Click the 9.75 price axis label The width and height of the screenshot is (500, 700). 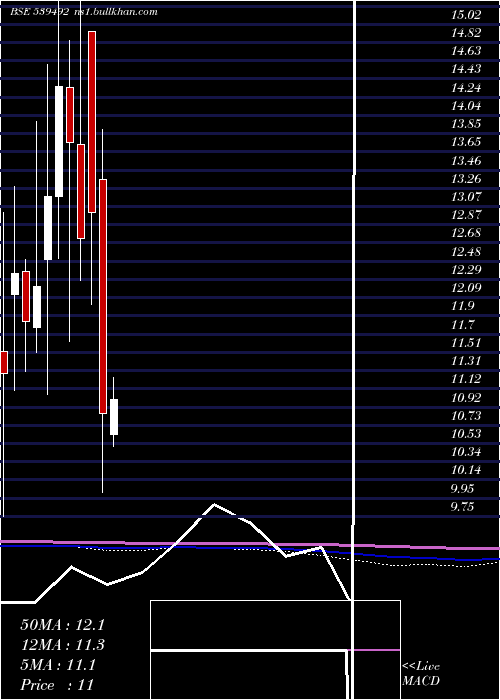(x=462, y=507)
